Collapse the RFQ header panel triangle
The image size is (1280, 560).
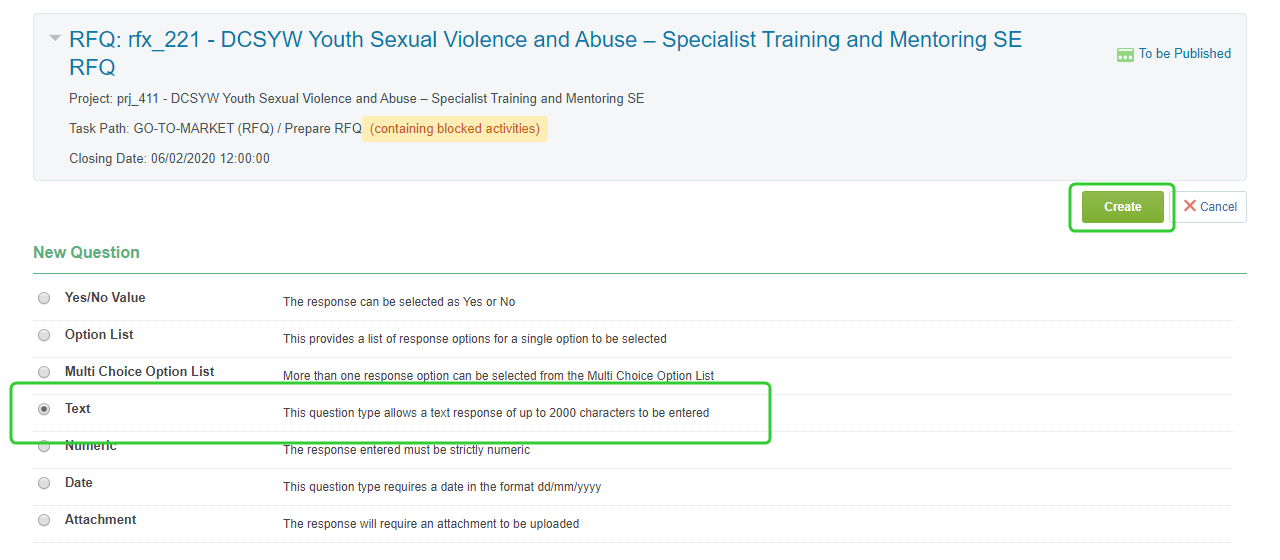(x=55, y=39)
